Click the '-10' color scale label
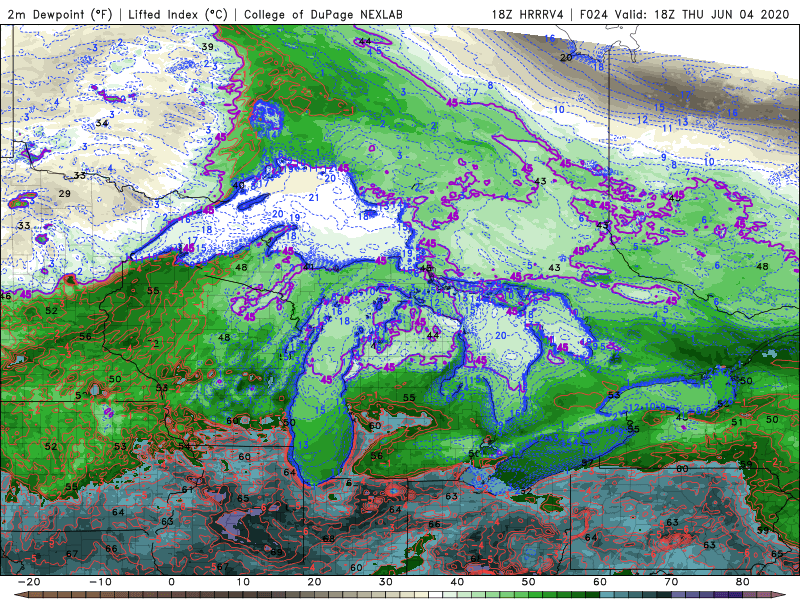This screenshot has height=600, width=800. tap(101, 582)
